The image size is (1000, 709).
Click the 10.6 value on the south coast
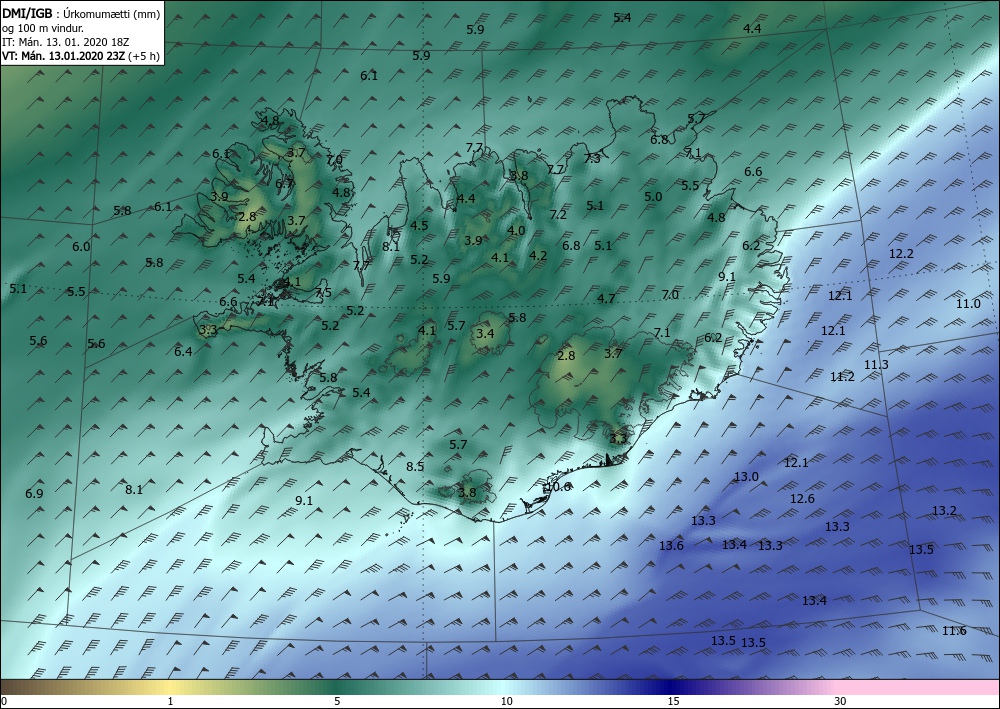click(558, 486)
